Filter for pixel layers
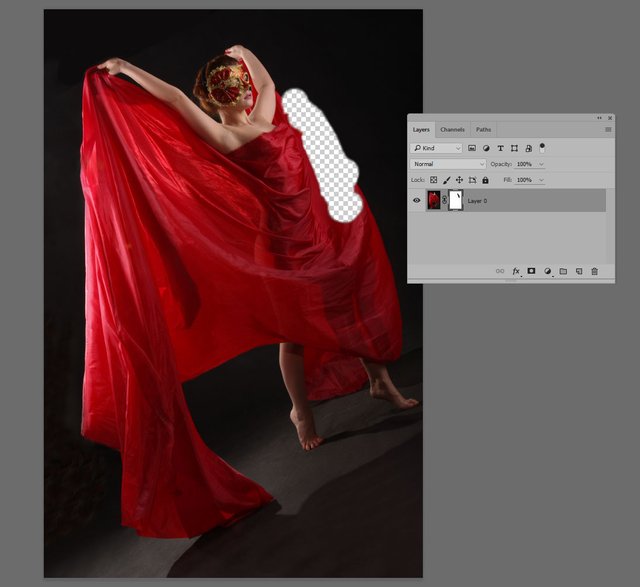 click(x=472, y=148)
